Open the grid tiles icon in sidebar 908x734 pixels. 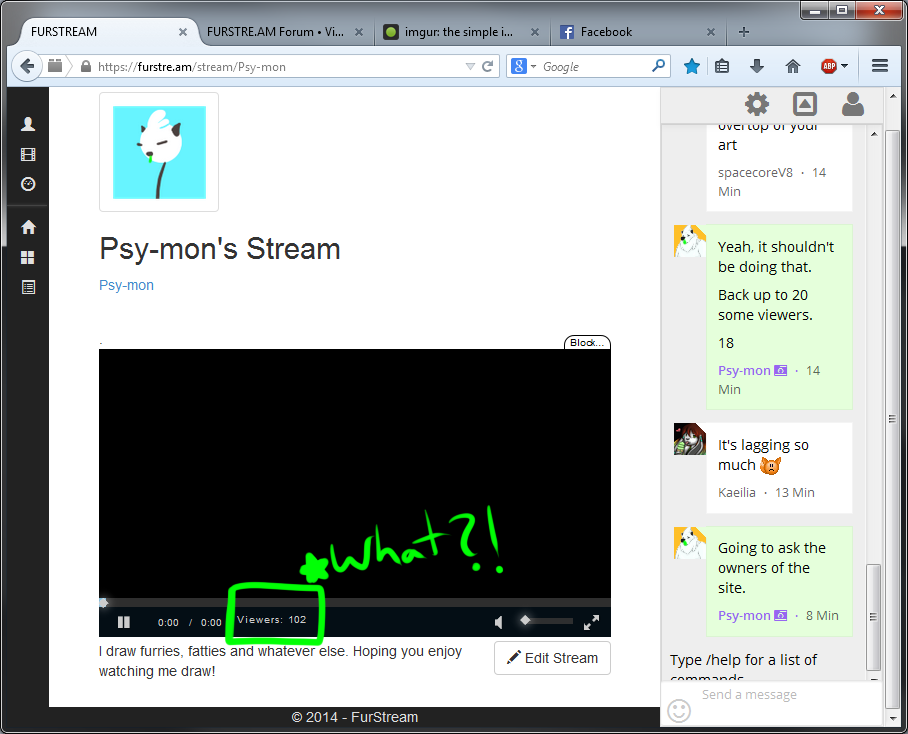(x=28, y=258)
